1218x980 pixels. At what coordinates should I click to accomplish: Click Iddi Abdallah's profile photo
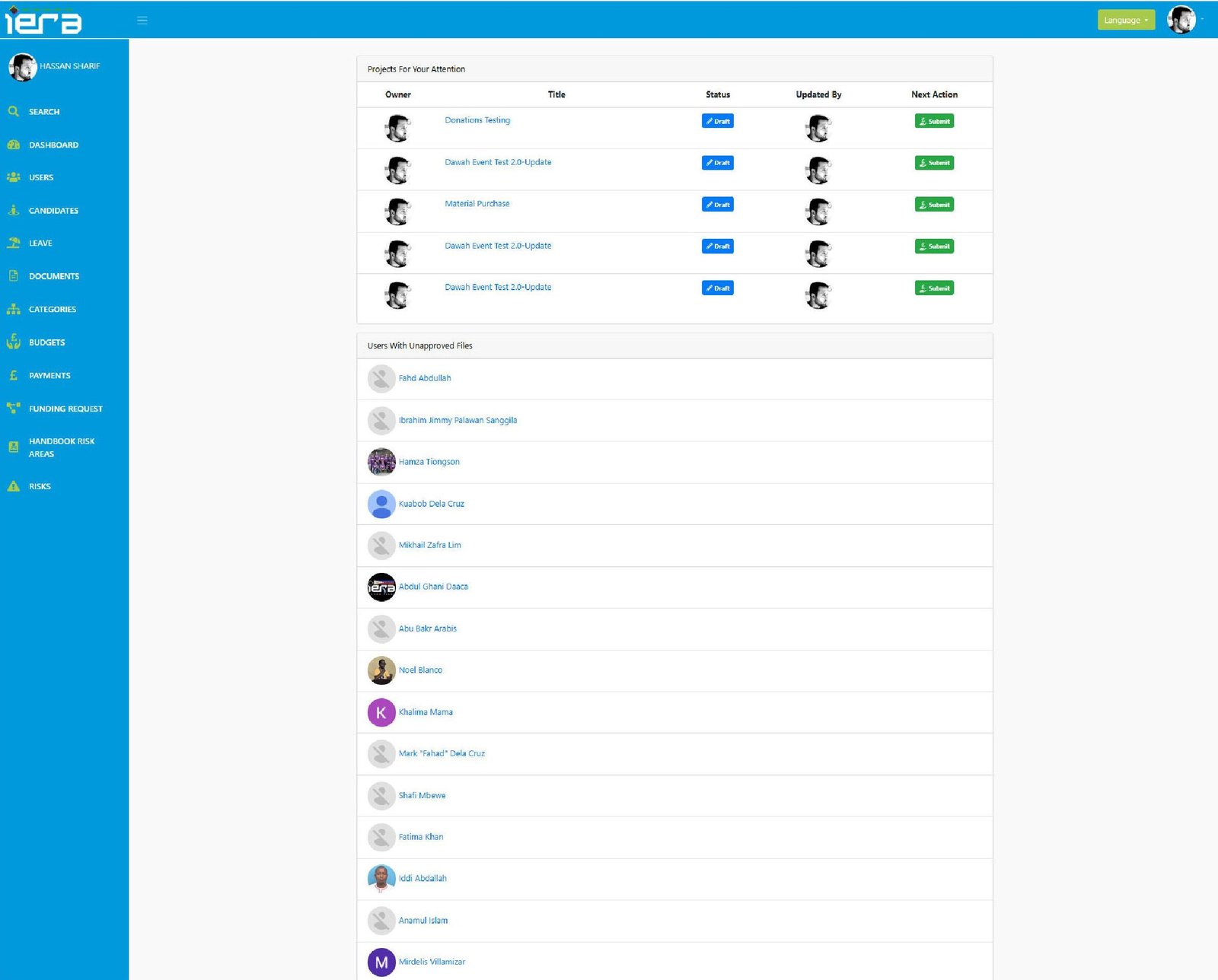pyautogui.click(x=381, y=878)
